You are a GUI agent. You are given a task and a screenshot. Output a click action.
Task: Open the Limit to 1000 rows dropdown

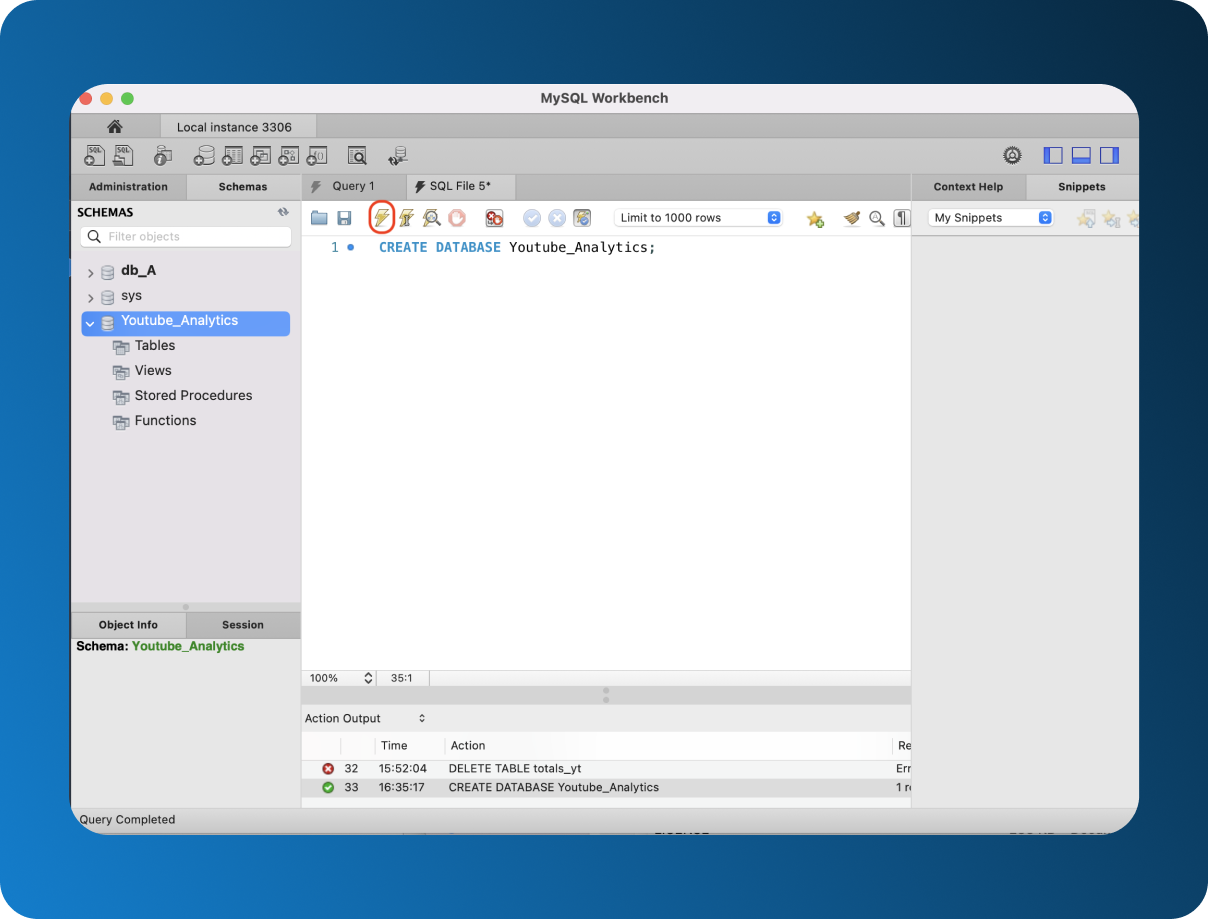click(699, 217)
